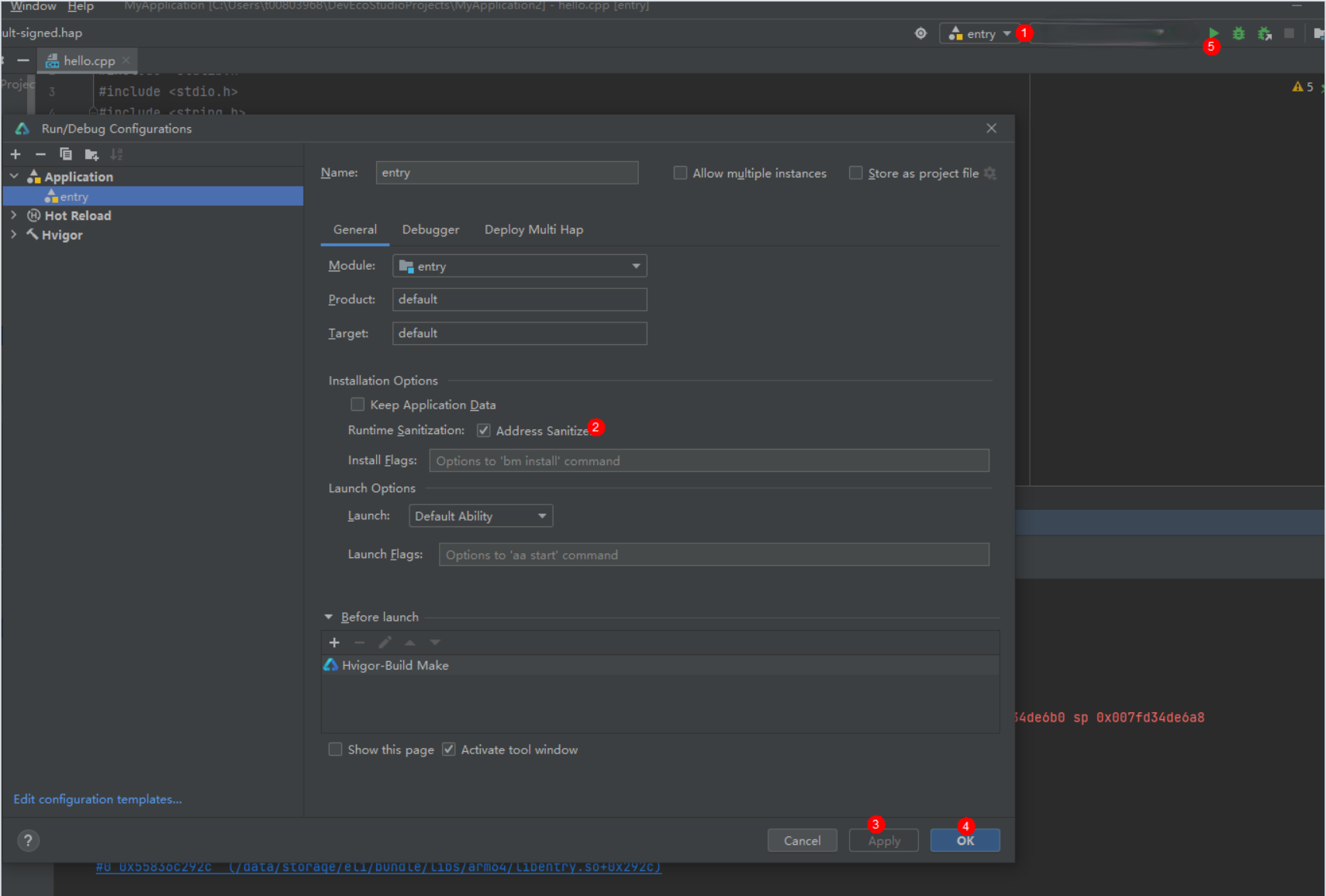The height and width of the screenshot is (896, 1326).
Task: Open Edit configuration templates link
Action: pos(98,799)
